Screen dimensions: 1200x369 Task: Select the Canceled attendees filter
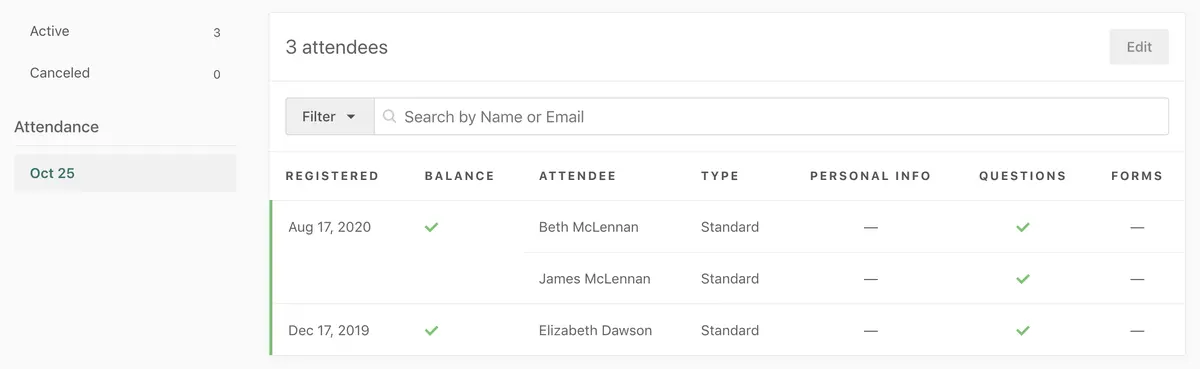coord(125,73)
